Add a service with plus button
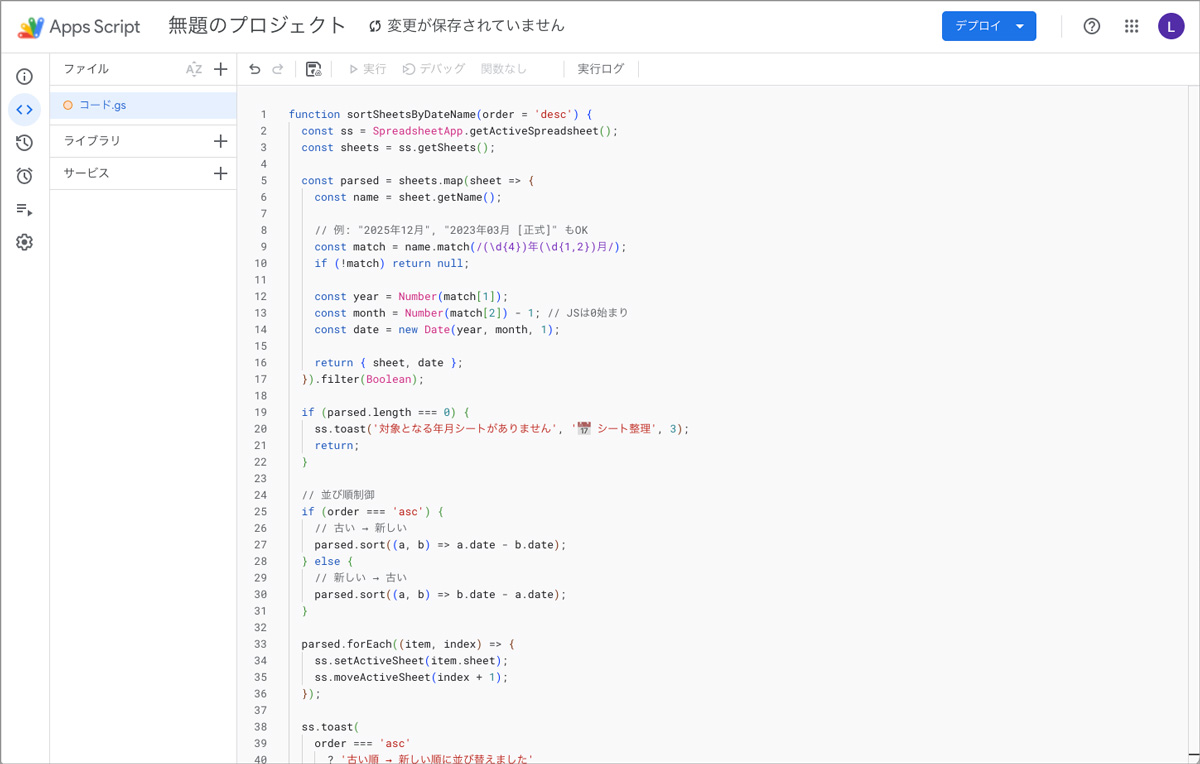 221,173
